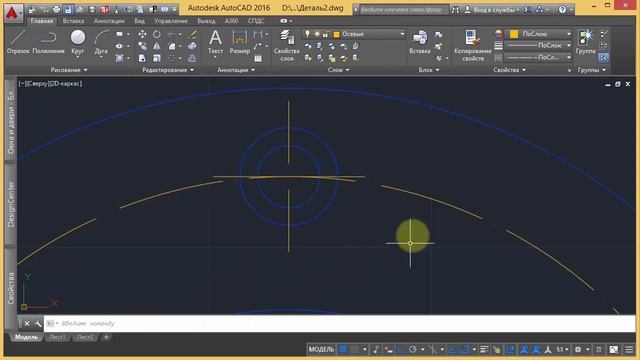
Task: Expand the Блок panel
Action: tap(429, 70)
